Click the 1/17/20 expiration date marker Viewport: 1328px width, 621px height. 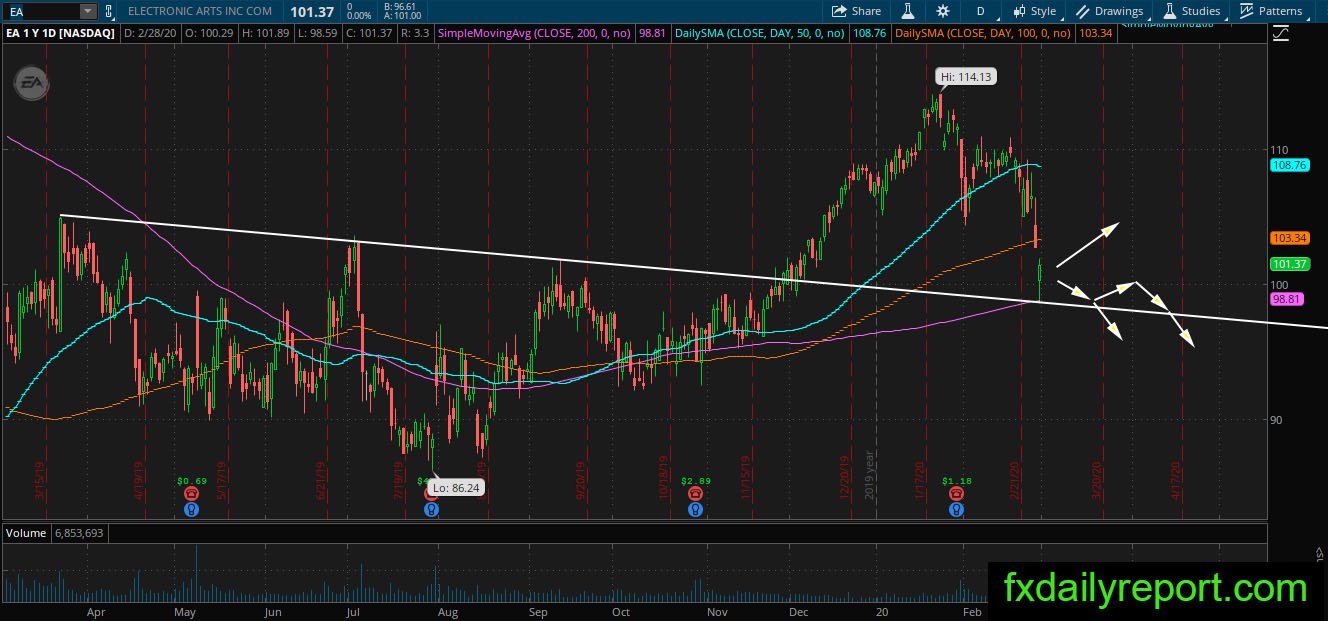[x=921, y=479]
